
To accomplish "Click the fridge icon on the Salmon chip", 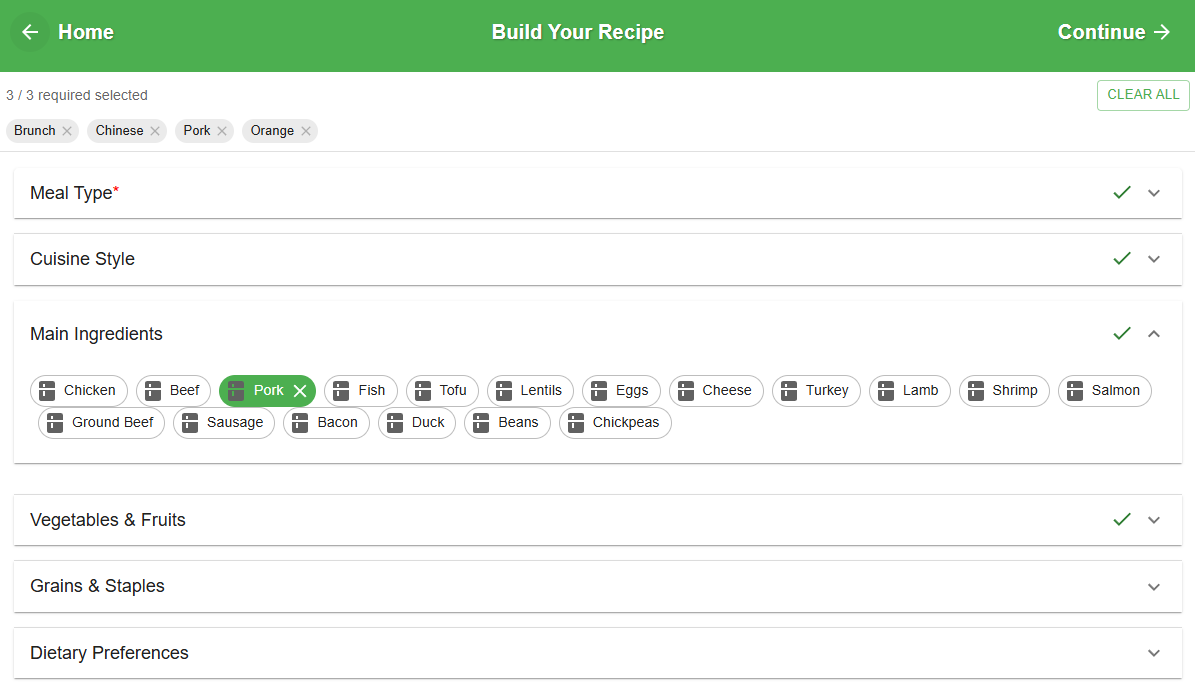I will 1075,391.
